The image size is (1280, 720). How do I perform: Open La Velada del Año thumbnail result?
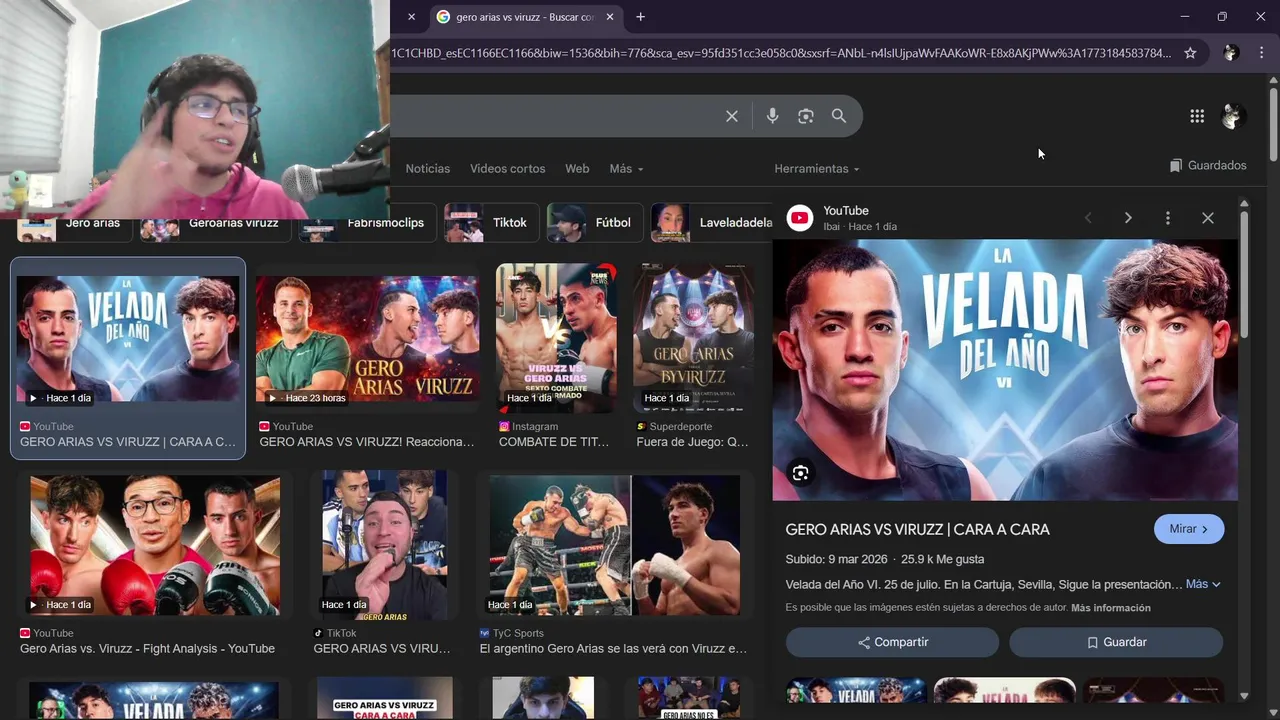click(128, 339)
